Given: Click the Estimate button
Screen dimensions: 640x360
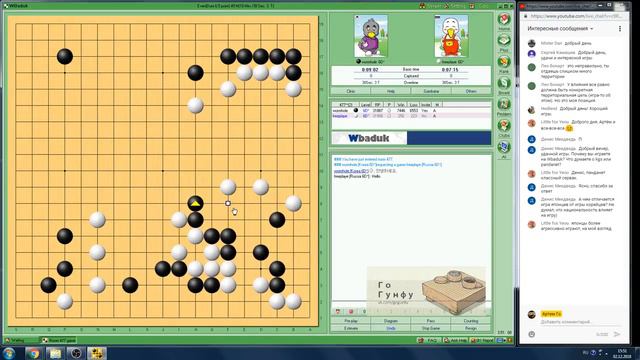Looking at the screenshot, I should (351, 328).
